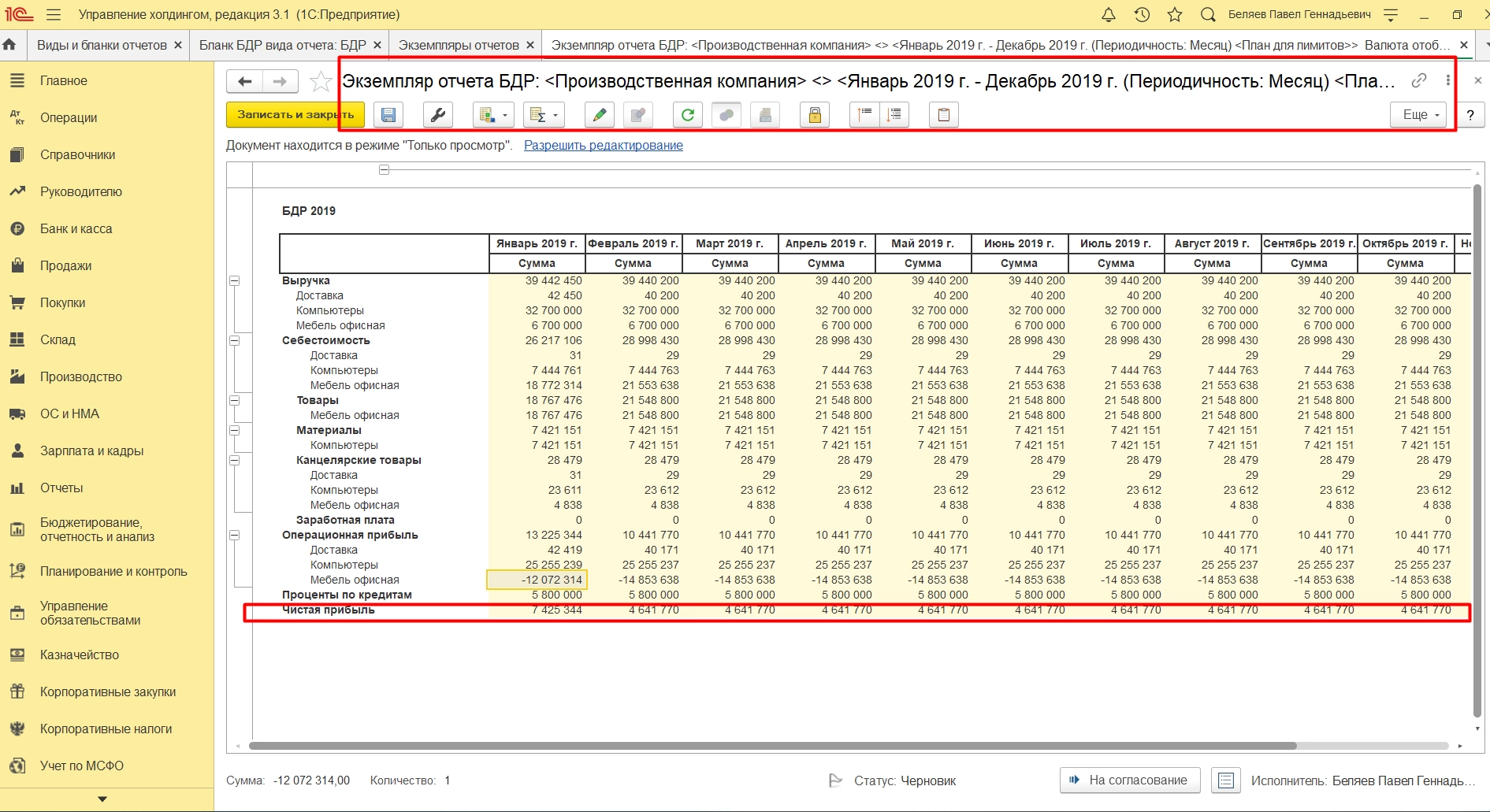Open history clock icon in title bar

click(x=1142, y=14)
